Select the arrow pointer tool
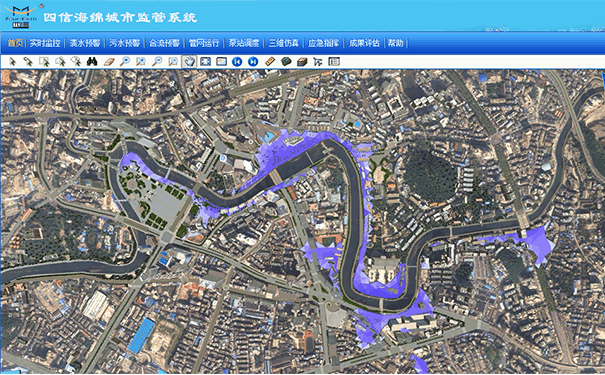Viewport: 605px width, 375px height. [x=12, y=61]
